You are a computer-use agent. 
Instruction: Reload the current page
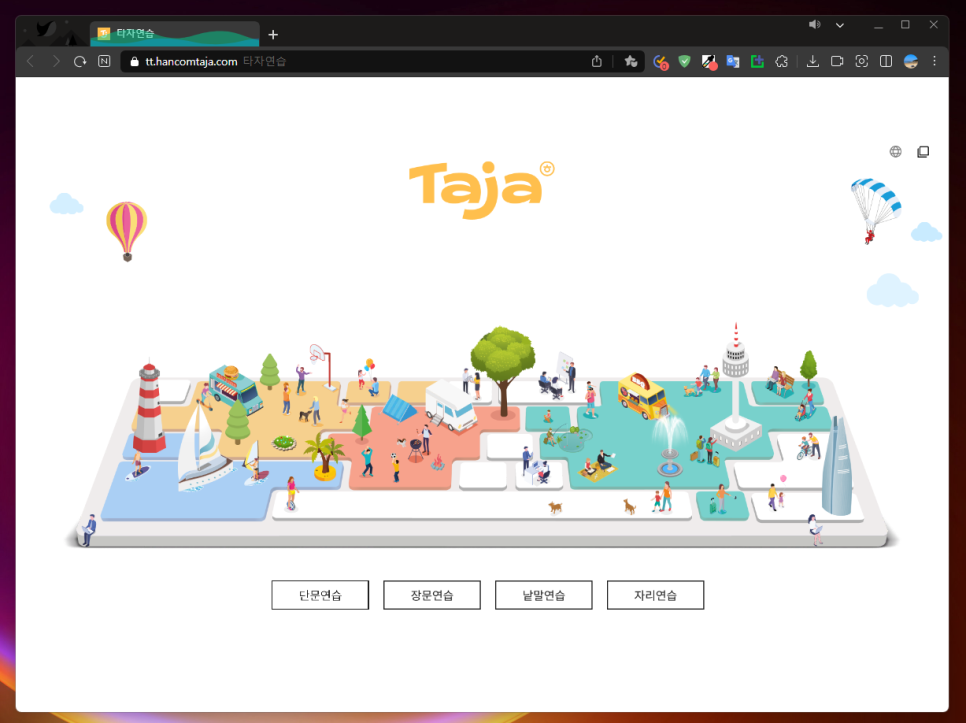[x=80, y=61]
